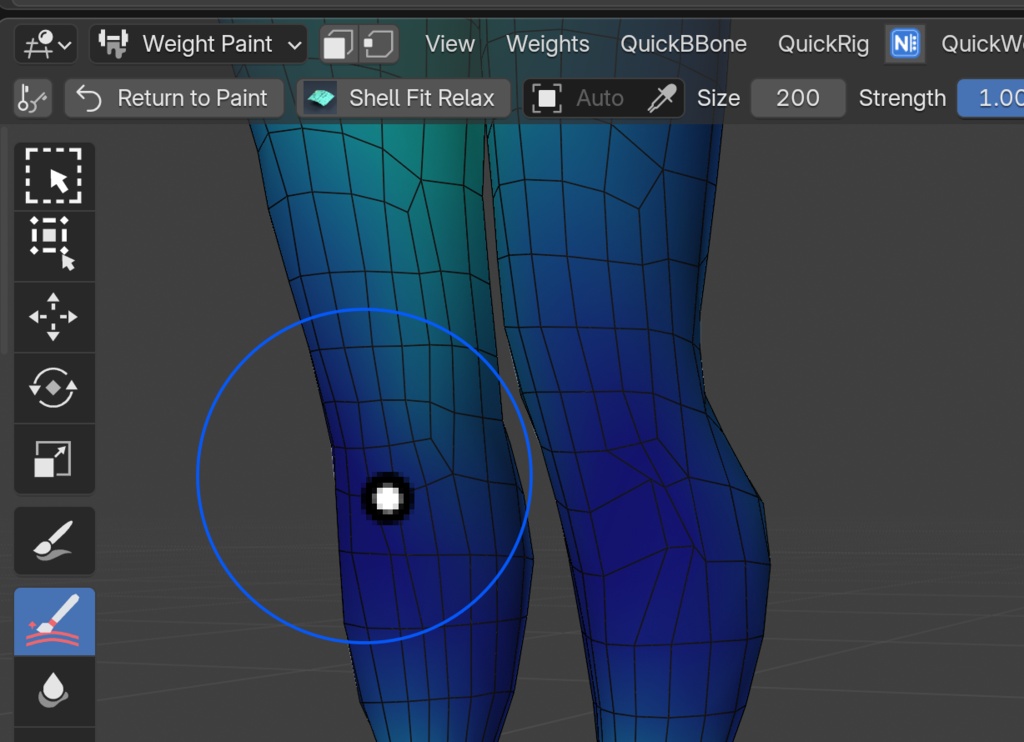
Task: Click the brush Size value field
Action: click(797, 99)
